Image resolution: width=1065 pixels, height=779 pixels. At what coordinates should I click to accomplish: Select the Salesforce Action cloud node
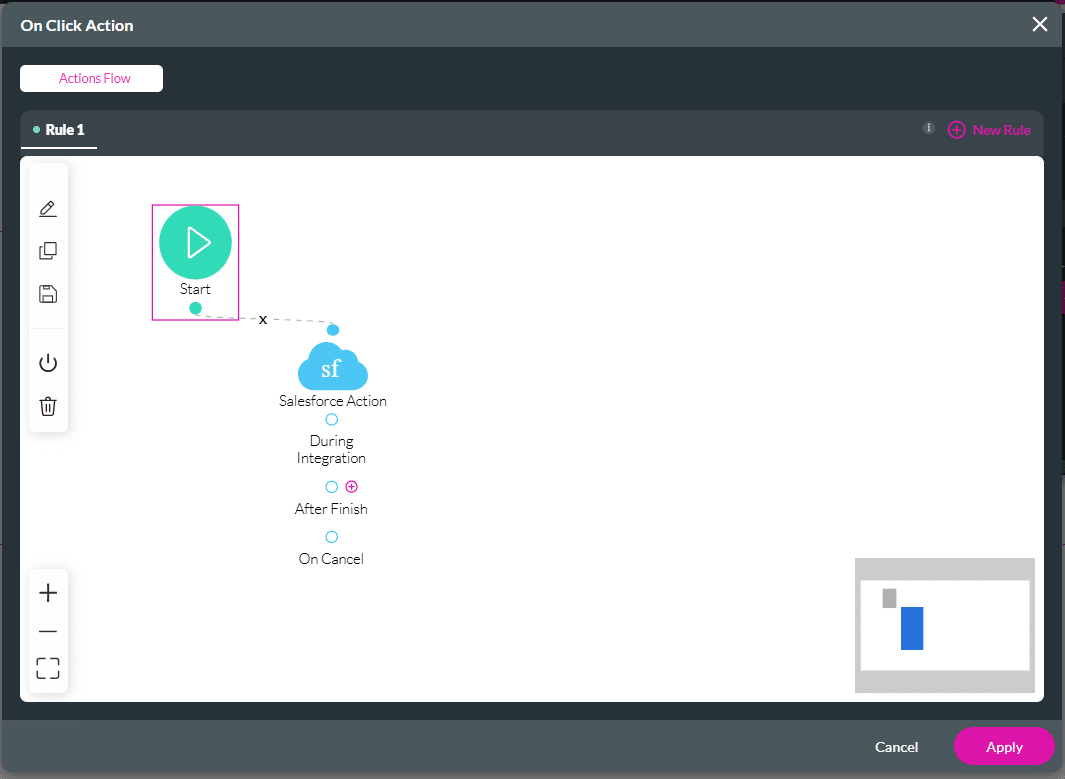click(x=332, y=368)
